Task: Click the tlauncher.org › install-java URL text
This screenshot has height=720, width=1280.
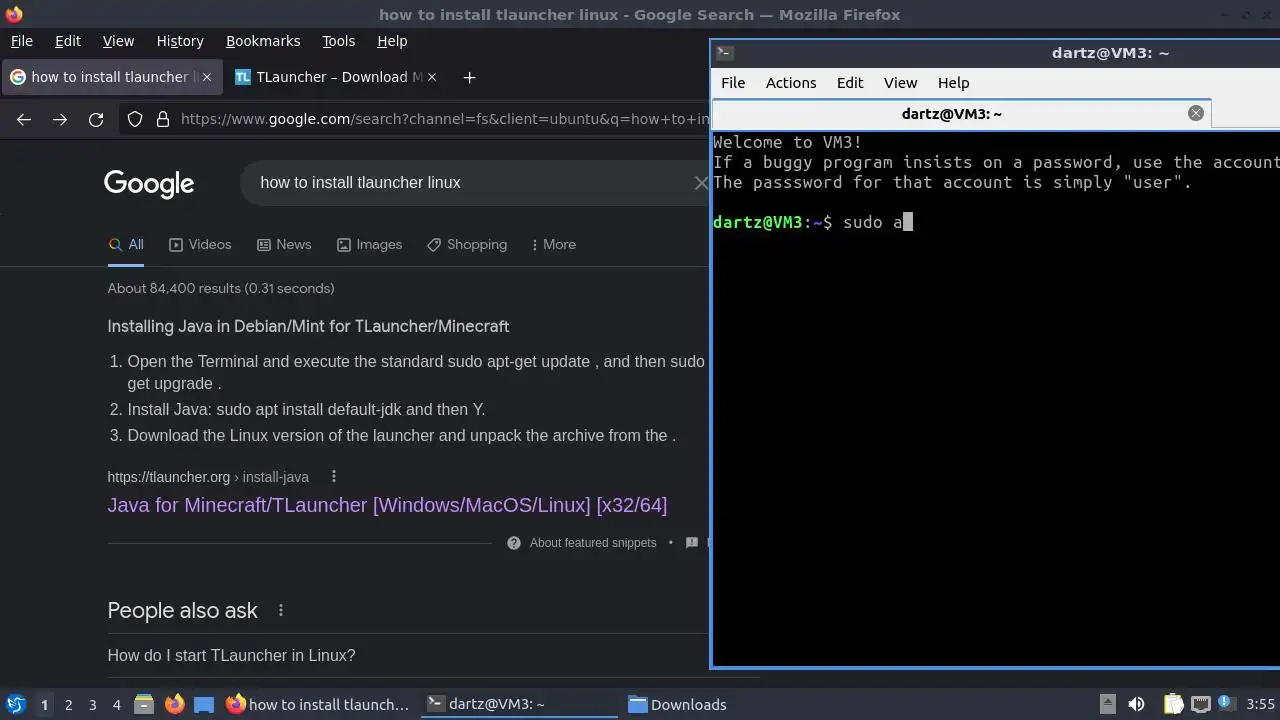Action: point(208,477)
